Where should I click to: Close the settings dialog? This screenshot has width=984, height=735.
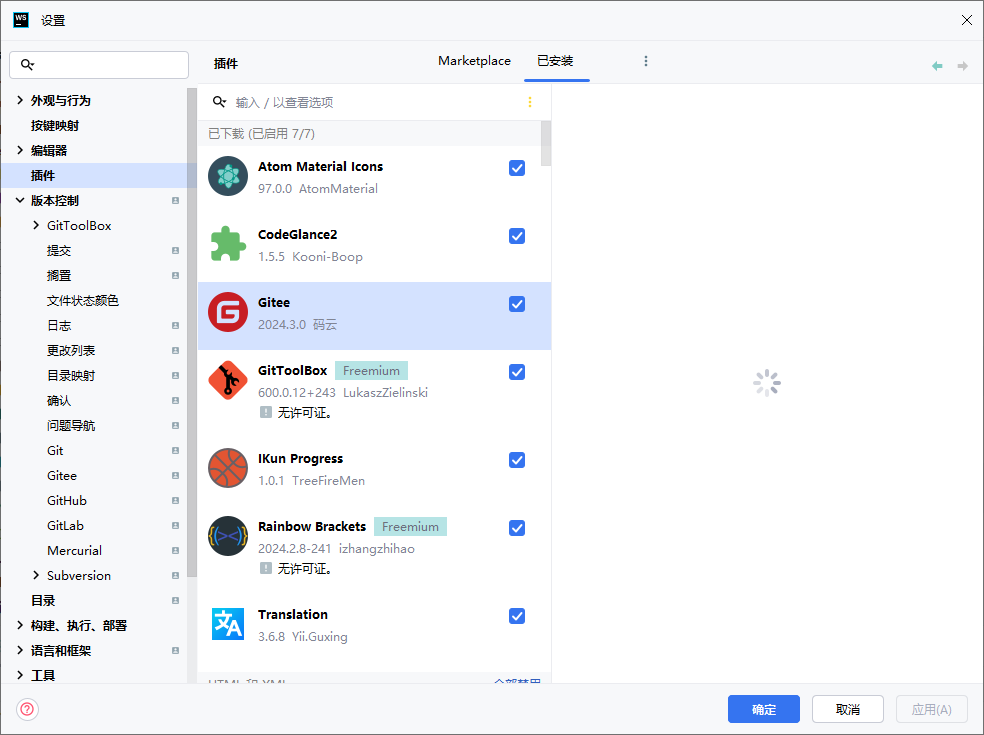(x=966, y=20)
